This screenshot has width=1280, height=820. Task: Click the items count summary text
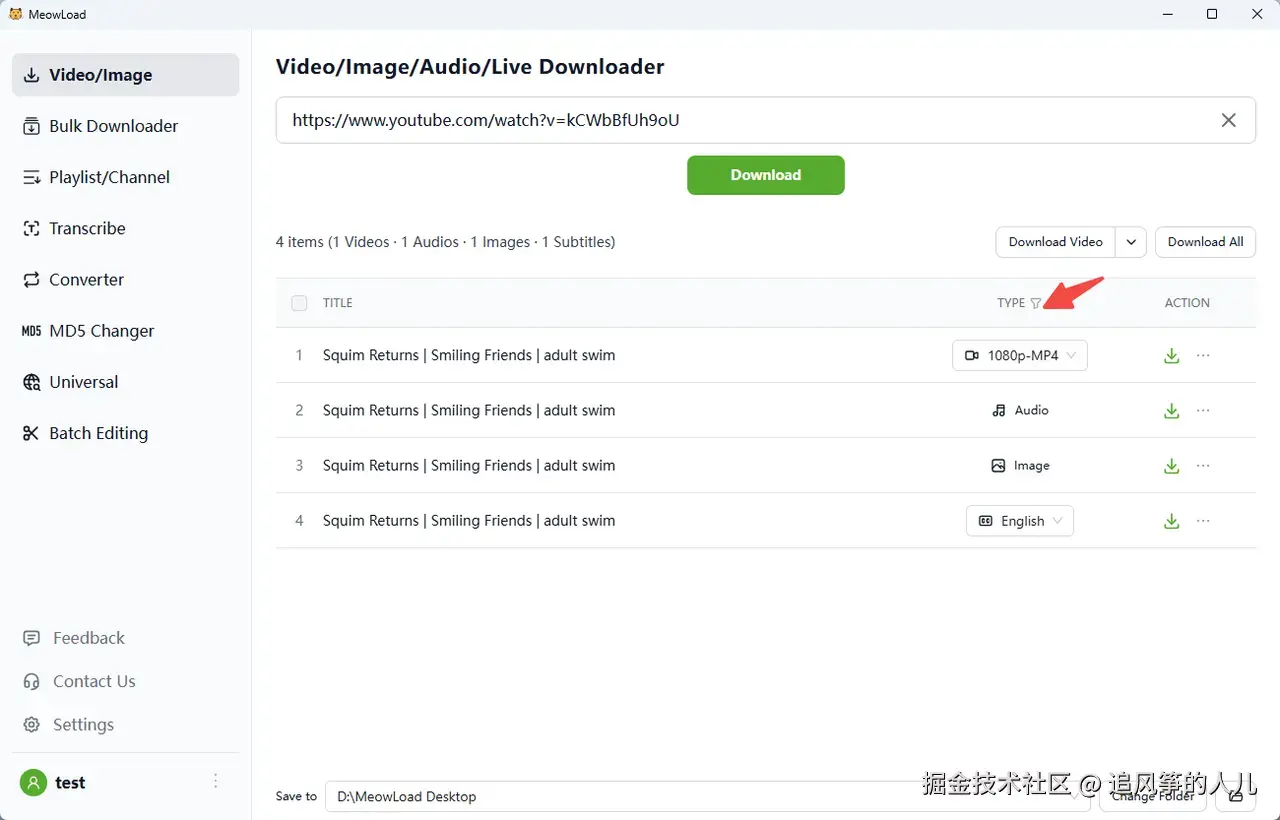(x=445, y=242)
